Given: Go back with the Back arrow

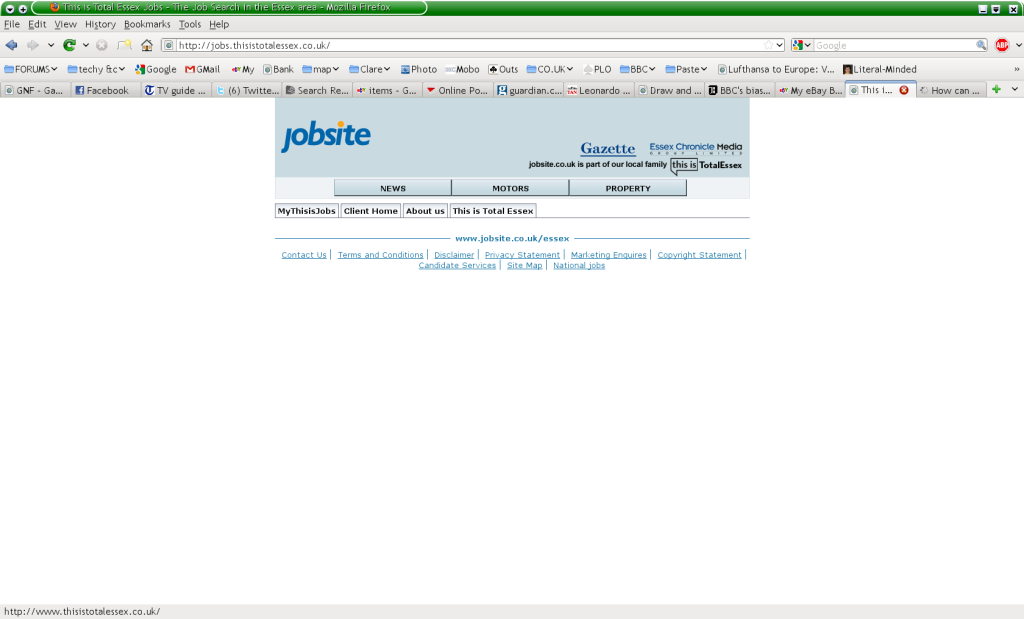Looking at the screenshot, I should (x=11, y=45).
